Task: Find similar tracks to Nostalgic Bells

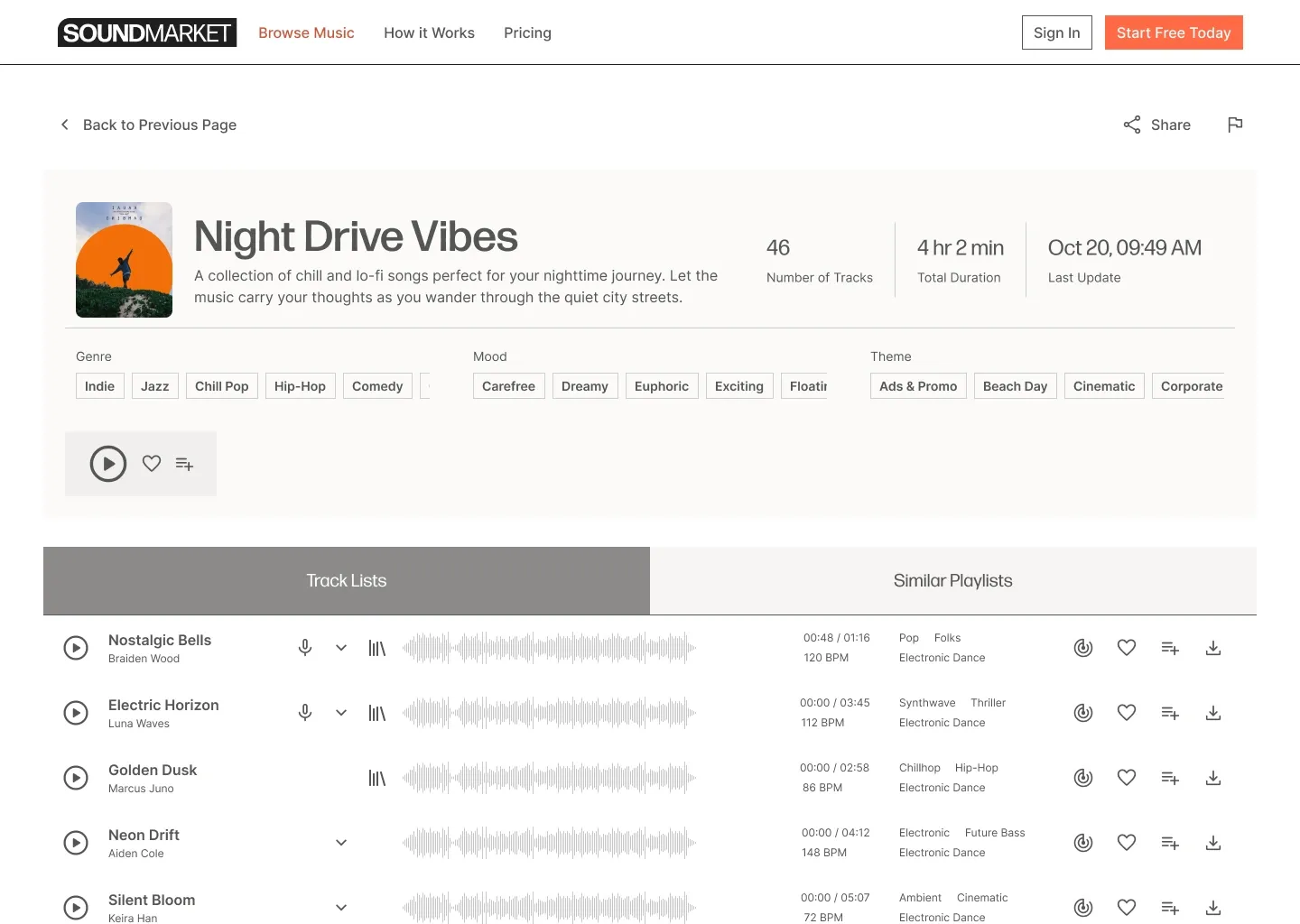Action: pos(1083,648)
